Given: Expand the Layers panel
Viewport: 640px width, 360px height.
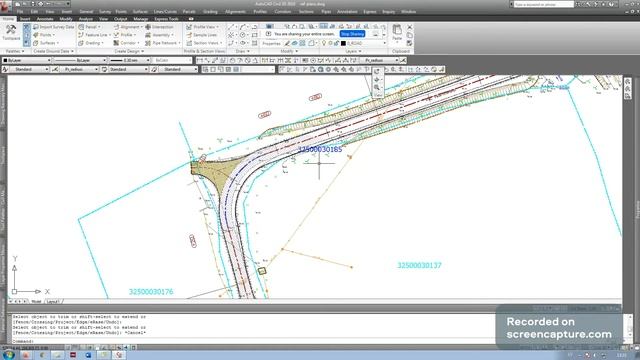Looking at the screenshot, I should (353, 51).
